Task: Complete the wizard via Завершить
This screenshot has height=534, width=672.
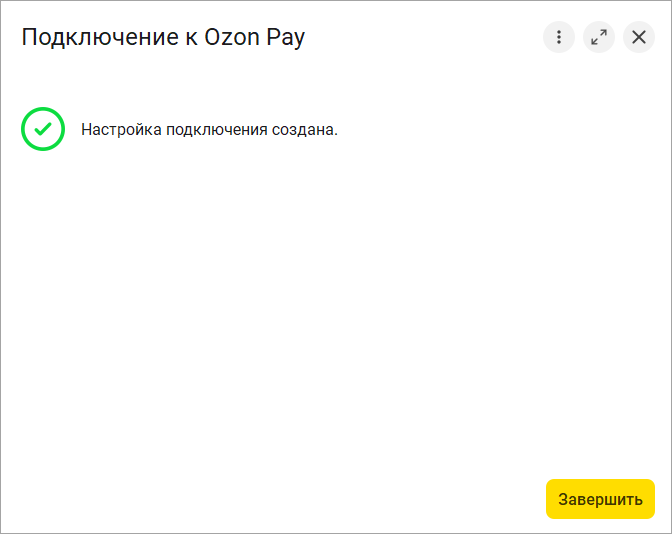Action: tap(600, 499)
